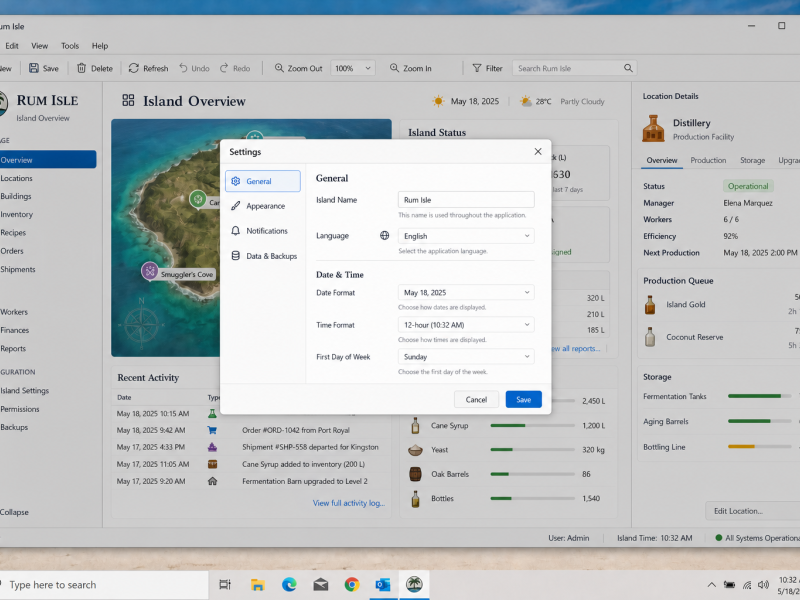The height and width of the screenshot is (600, 800).
Task: Open Microsoft Edge from taskbar
Action: pyautogui.click(x=289, y=584)
